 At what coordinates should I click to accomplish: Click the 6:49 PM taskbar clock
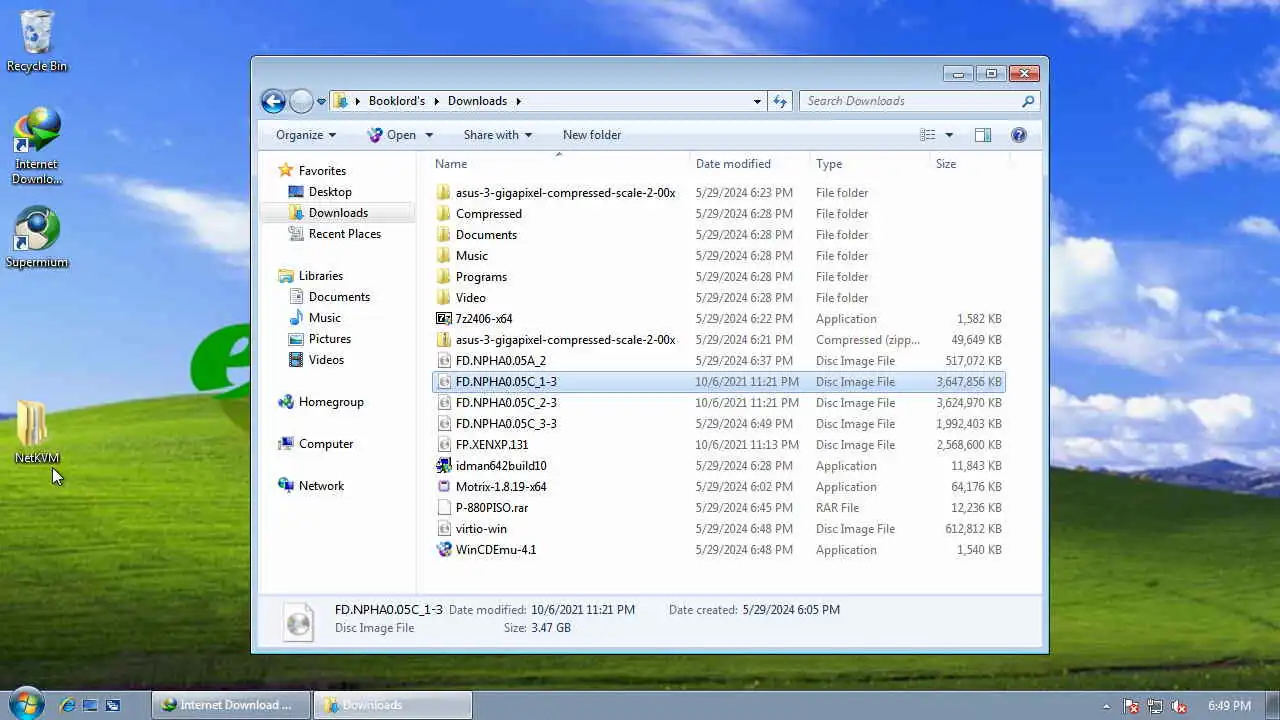1229,706
